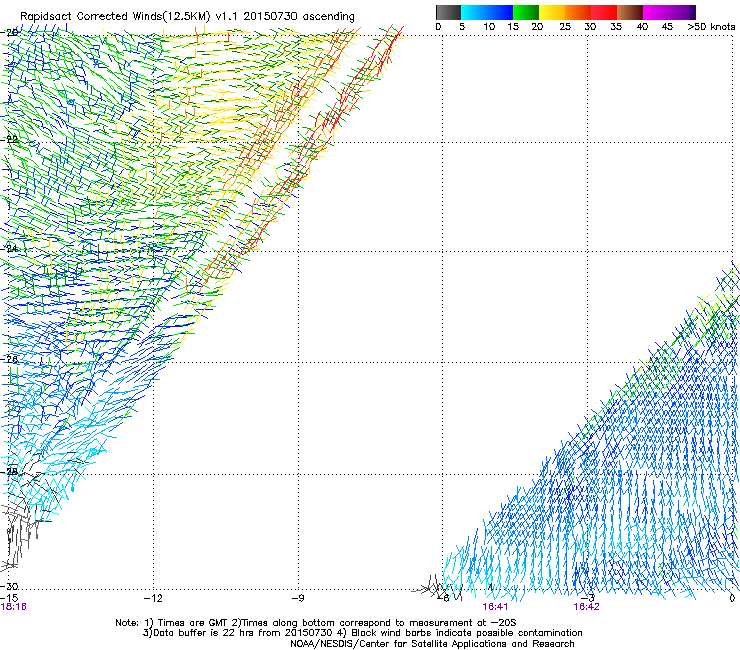Click the cyan 5-10 knots color swatch
Viewport: 740px width, 650px height.
pos(474,12)
